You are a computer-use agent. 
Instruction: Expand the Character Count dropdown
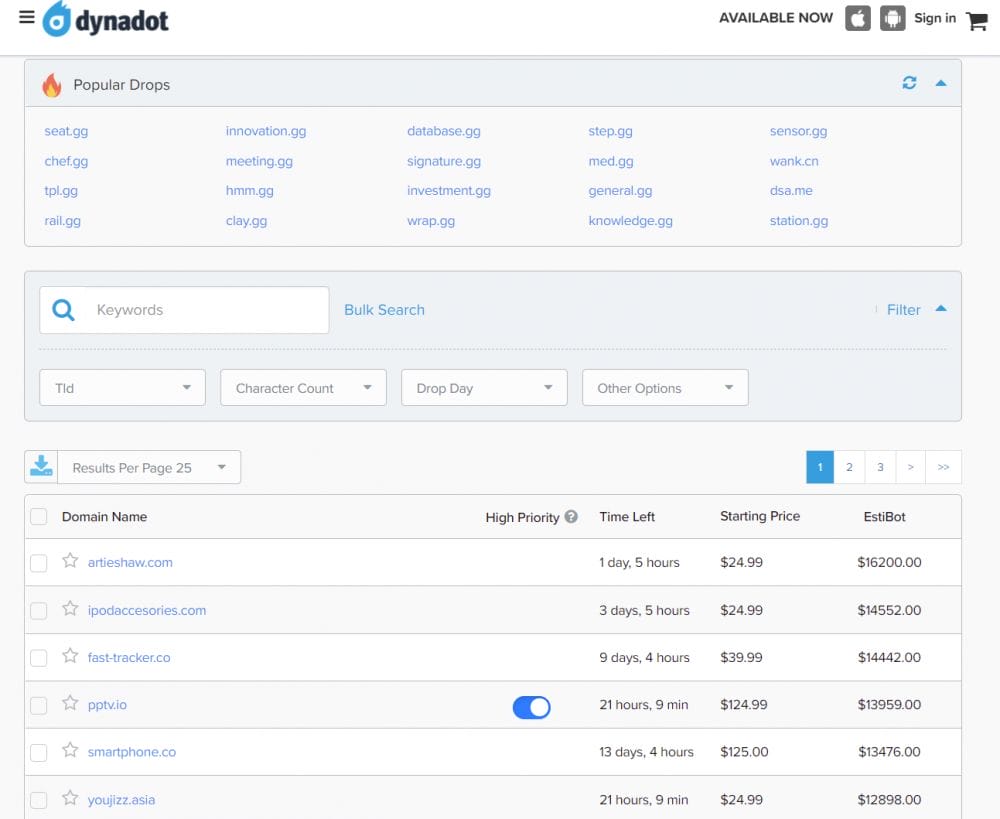coord(303,388)
